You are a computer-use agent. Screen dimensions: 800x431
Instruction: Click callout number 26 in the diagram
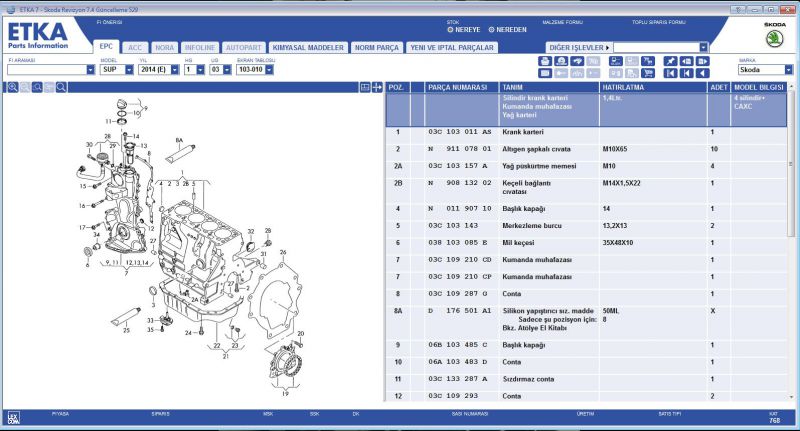(283, 252)
